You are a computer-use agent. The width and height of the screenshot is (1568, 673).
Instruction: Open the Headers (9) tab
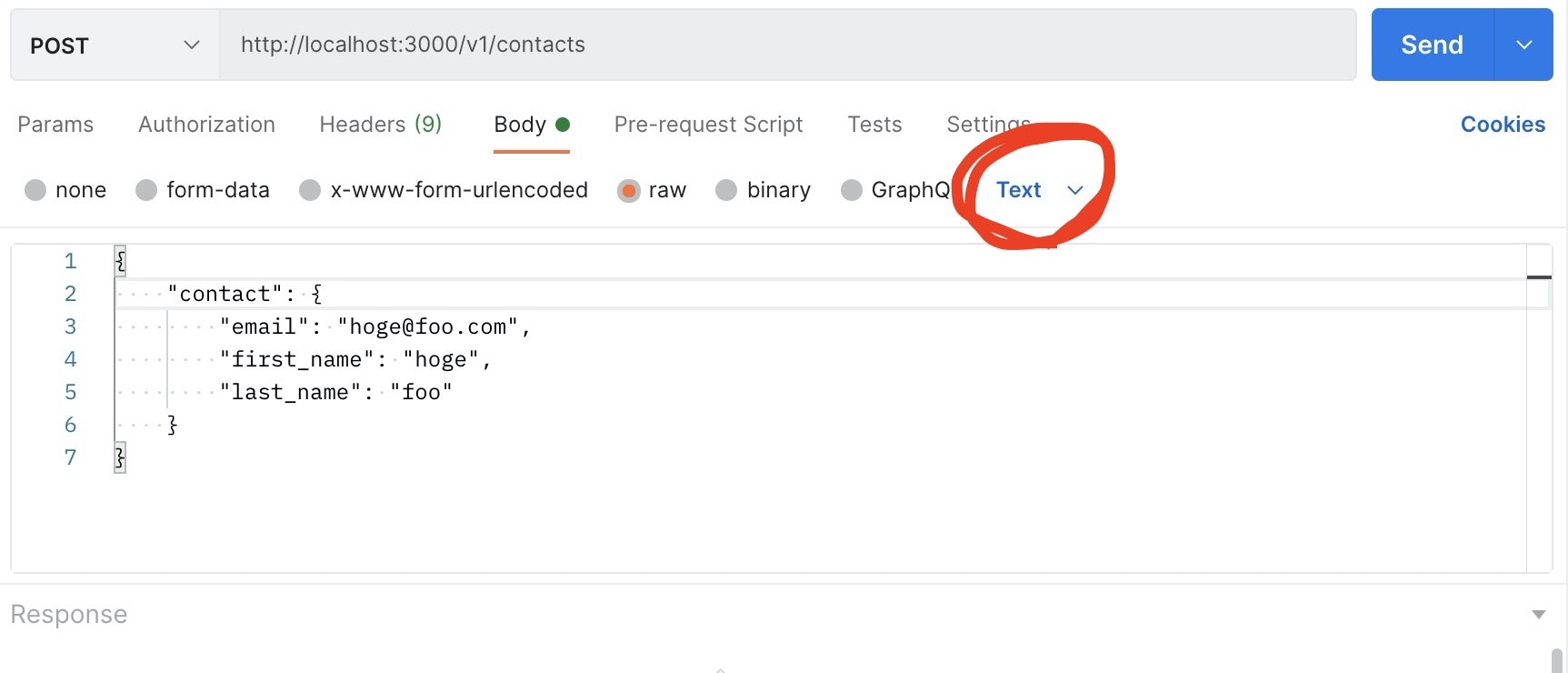tap(380, 125)
